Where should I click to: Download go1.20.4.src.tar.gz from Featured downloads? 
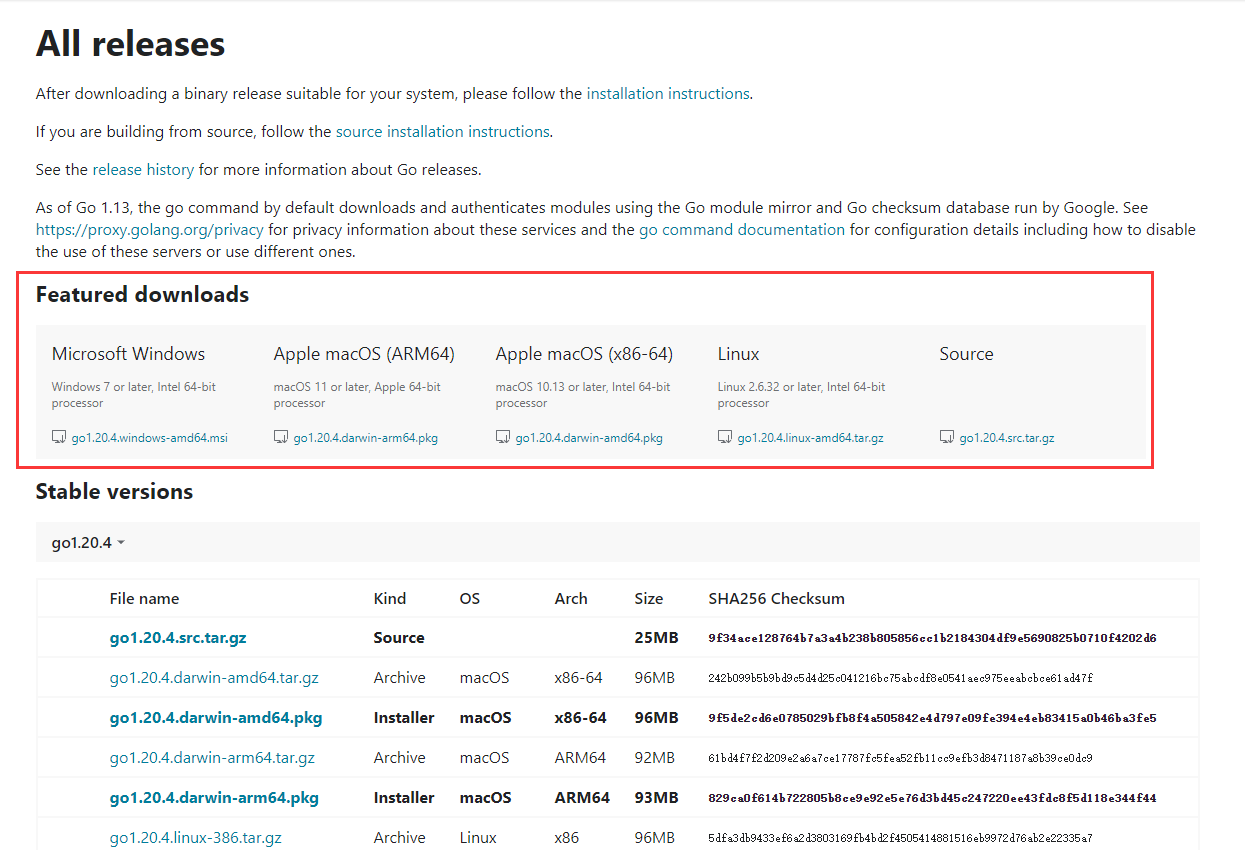1007,437
